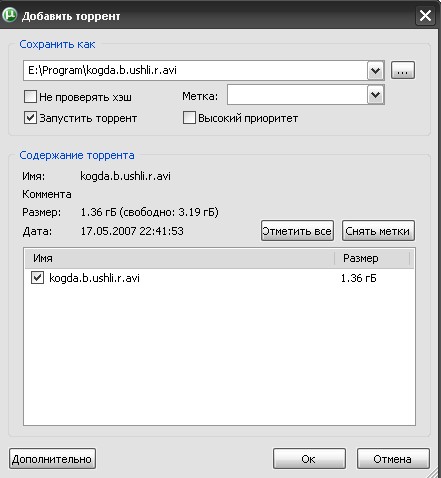Sort file list by Размер column header

(372, 258)
